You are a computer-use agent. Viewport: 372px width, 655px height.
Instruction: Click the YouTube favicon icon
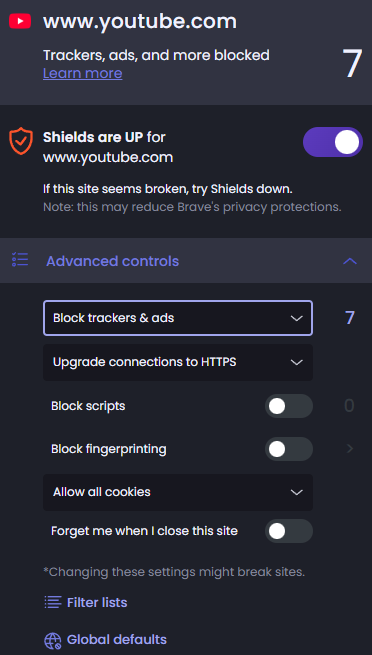[20, 21]
